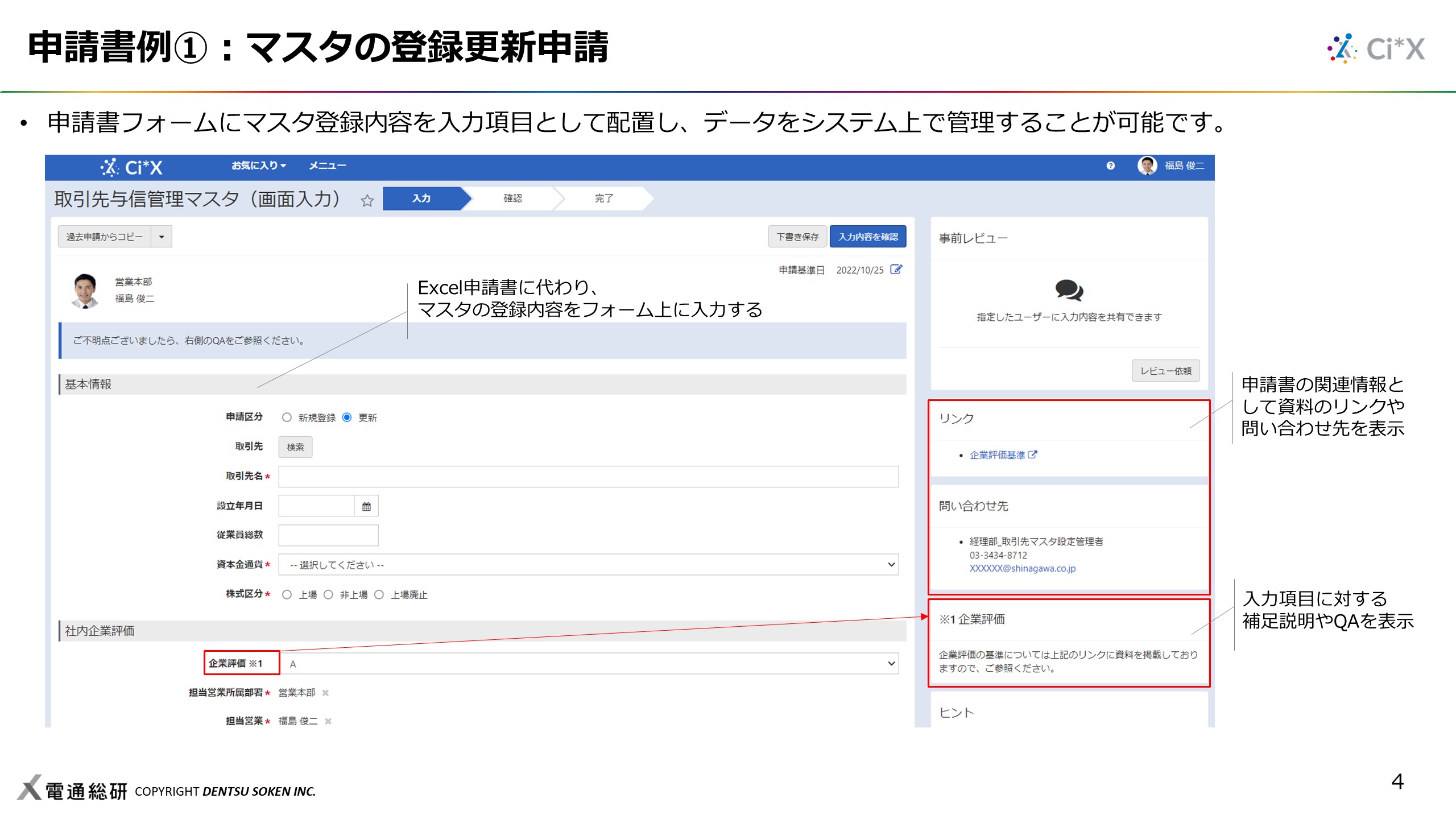
Task: Open the お気に入り menu
Action: 258,166
